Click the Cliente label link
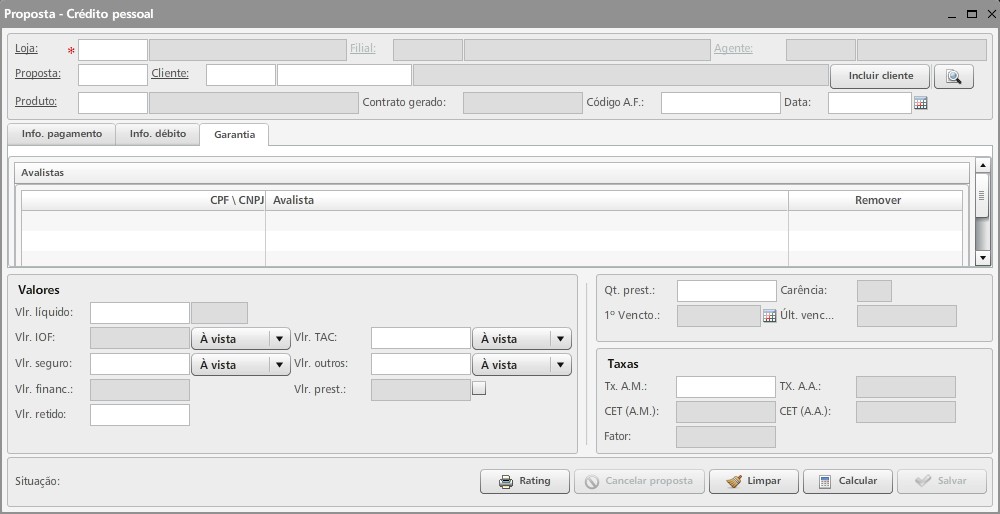This screenshot has height=514, width=1000. [x=170, y=73]
